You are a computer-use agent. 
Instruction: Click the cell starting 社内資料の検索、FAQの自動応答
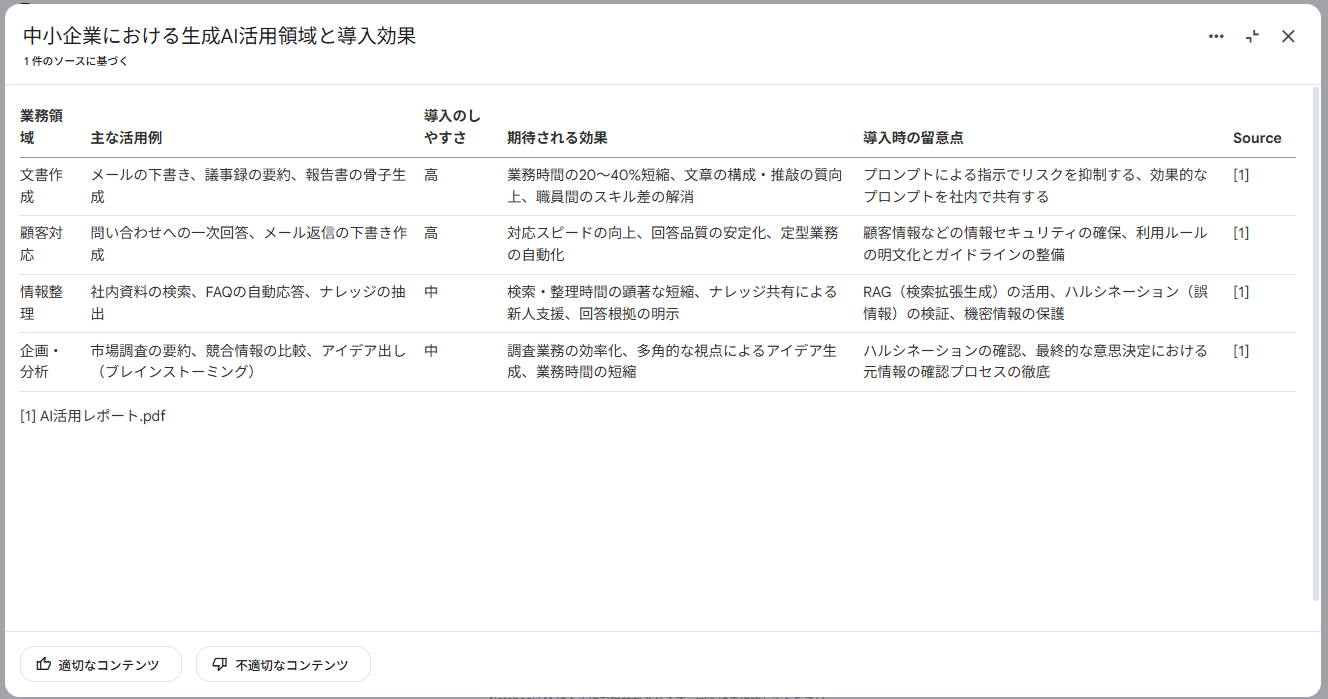click(249, 303)
